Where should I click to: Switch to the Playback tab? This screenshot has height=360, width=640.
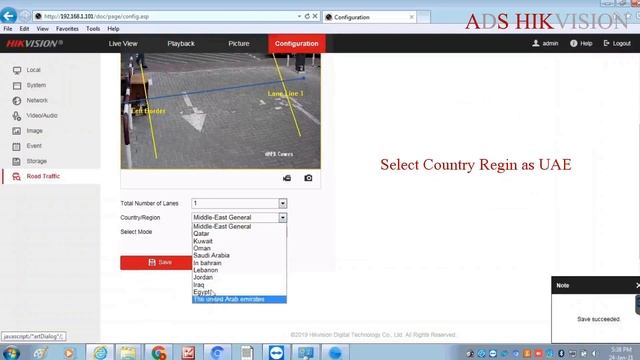(x=181, y=43)
